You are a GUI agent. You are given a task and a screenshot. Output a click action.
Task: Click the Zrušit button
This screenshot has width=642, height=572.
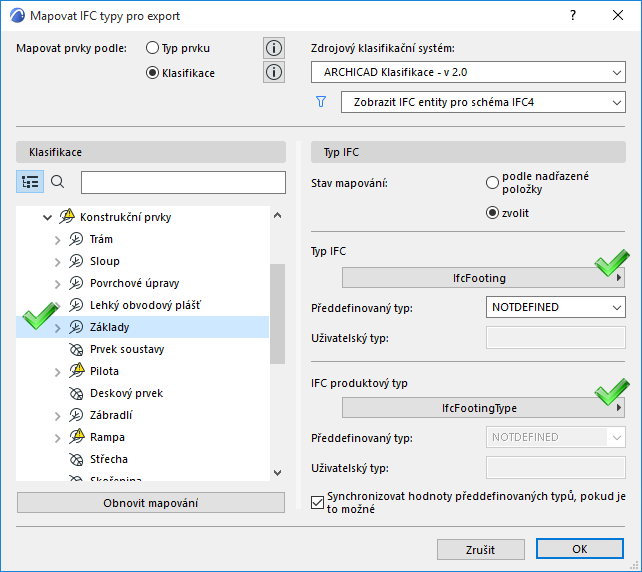point(480,549)
